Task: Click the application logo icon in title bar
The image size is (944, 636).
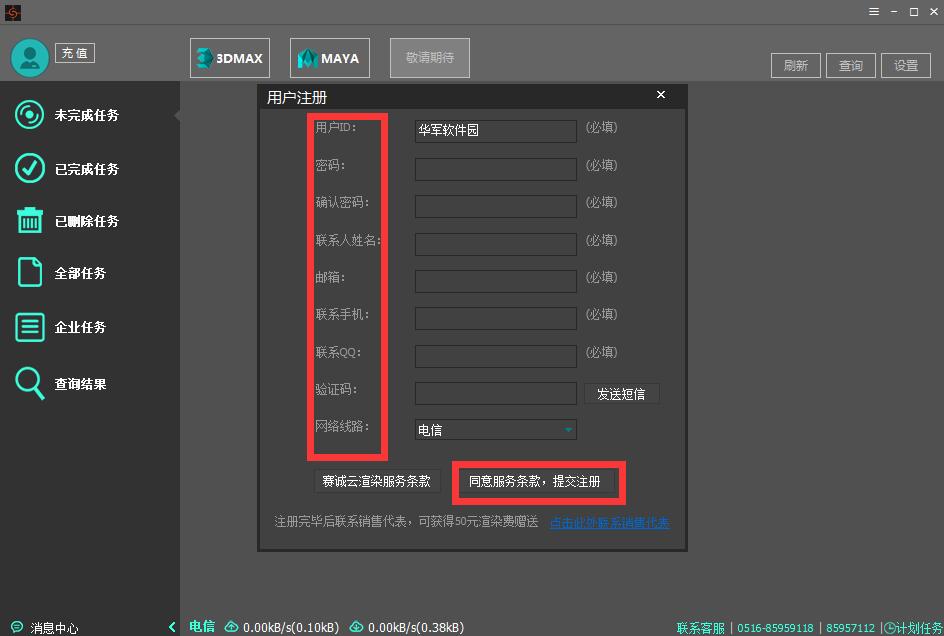Action: (x=13, y=12)
